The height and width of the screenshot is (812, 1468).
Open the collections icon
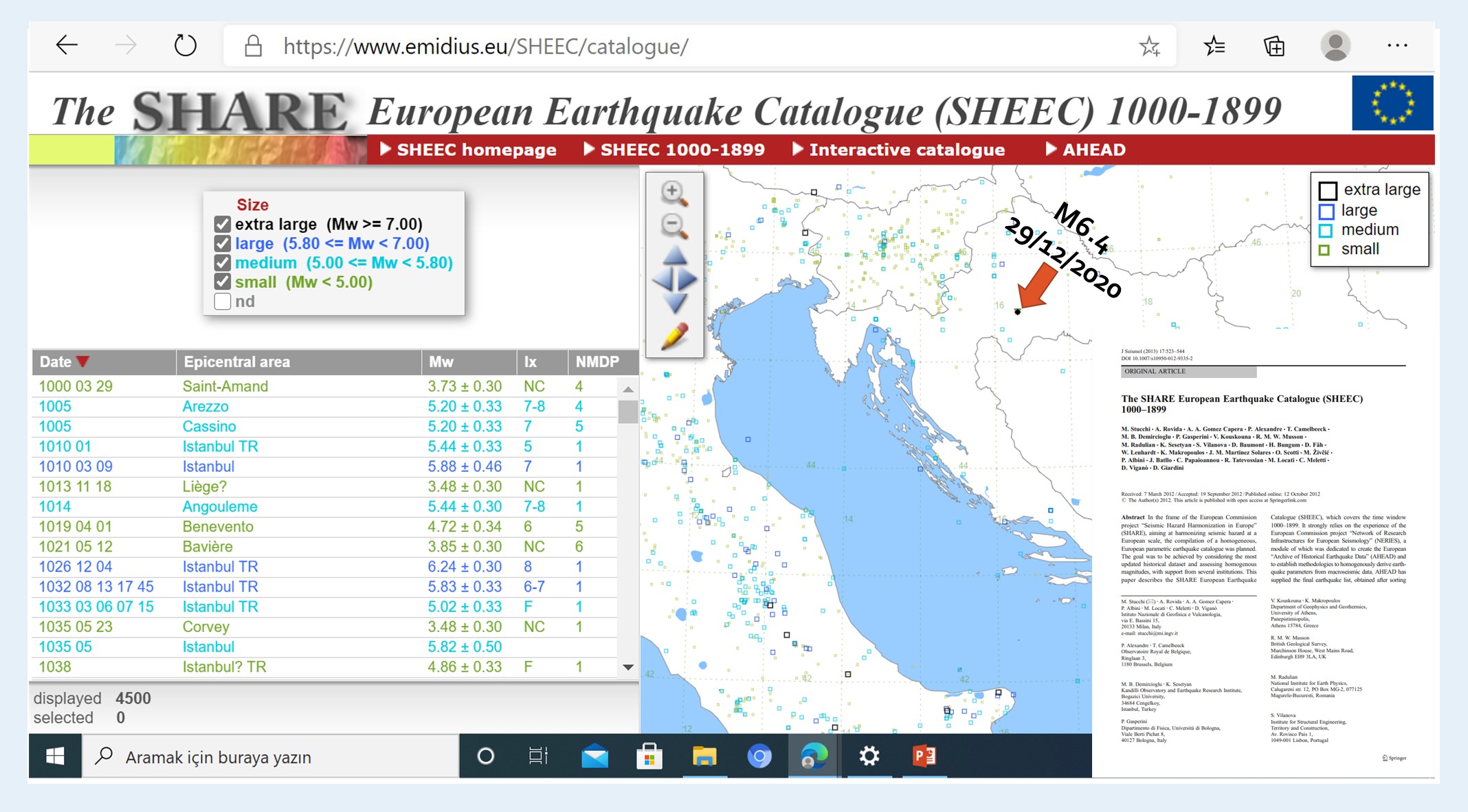point(1274,46)
